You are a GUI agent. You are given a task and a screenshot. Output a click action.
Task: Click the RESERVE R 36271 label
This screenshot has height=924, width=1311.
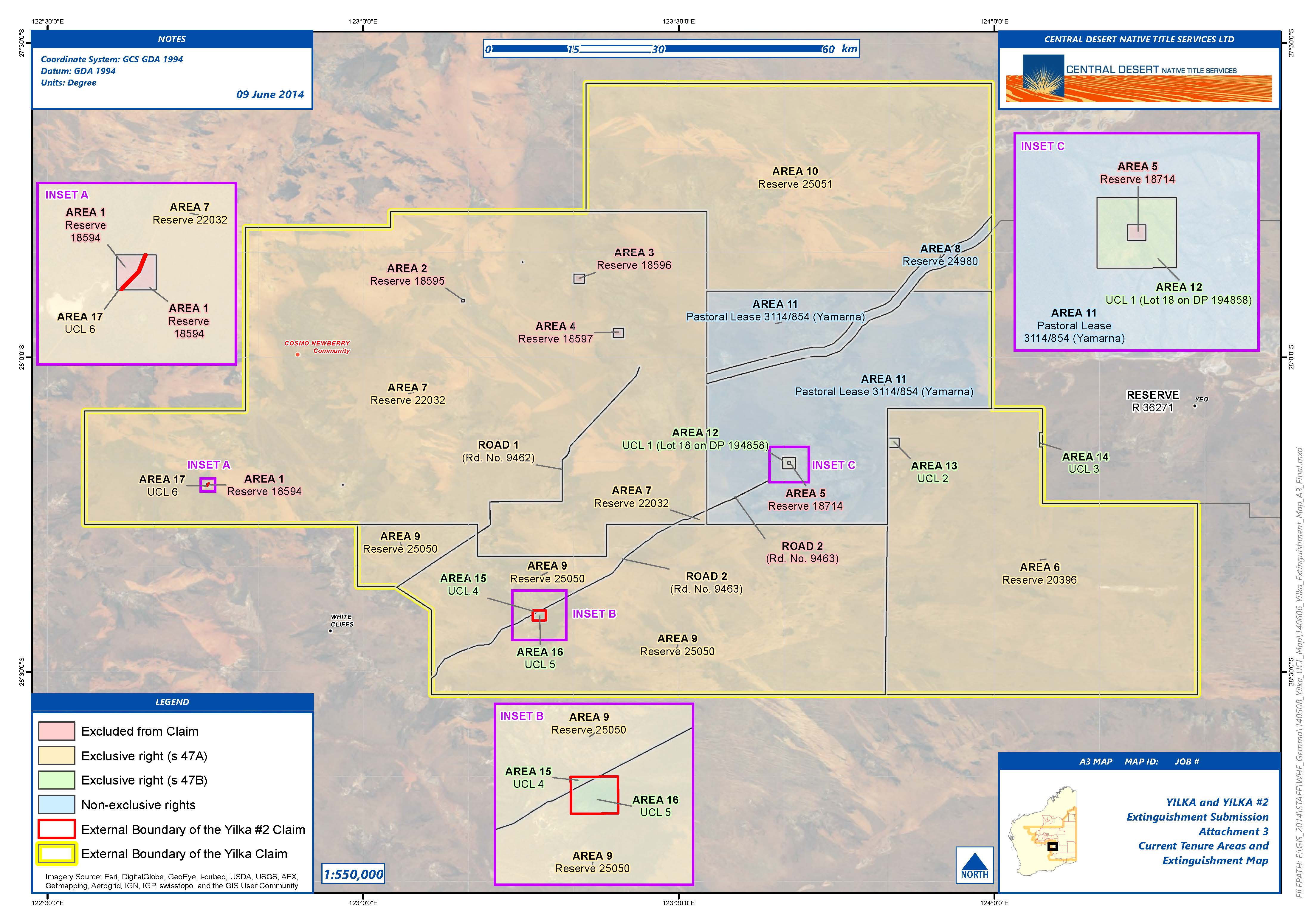click(x=1152, y=401)
